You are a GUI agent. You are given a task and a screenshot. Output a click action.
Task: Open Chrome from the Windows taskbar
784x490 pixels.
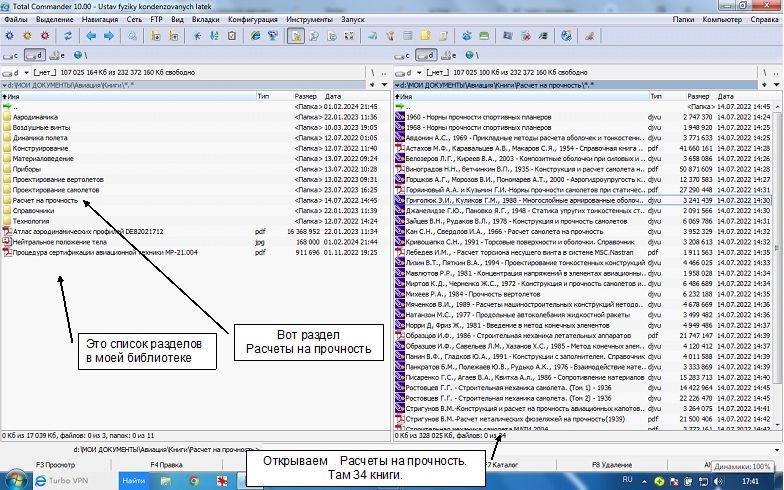point(194,481)
